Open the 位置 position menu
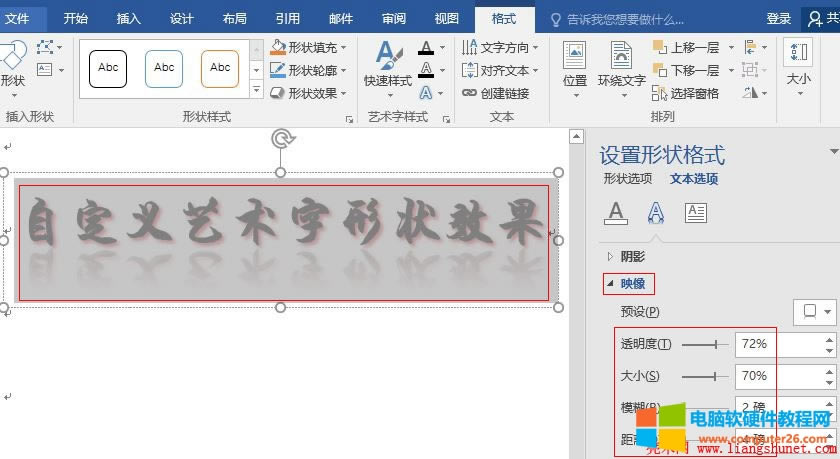Screen dimensions: 840x459 click(575, 69)
